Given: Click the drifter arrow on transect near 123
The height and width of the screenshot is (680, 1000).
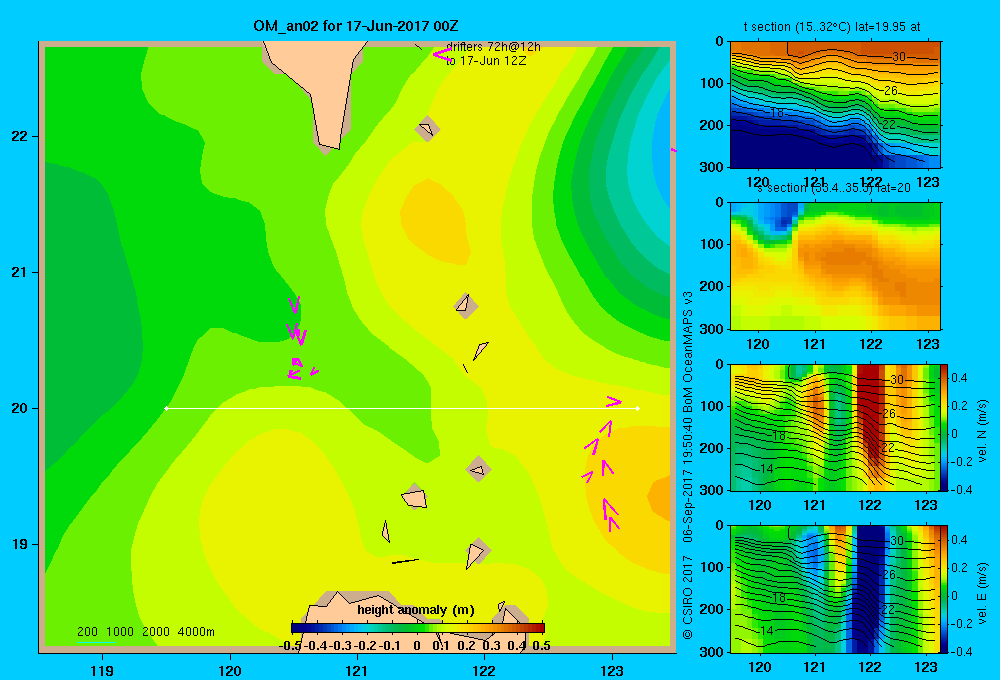Looking at the screenshot, I should [x=614, y=401].
